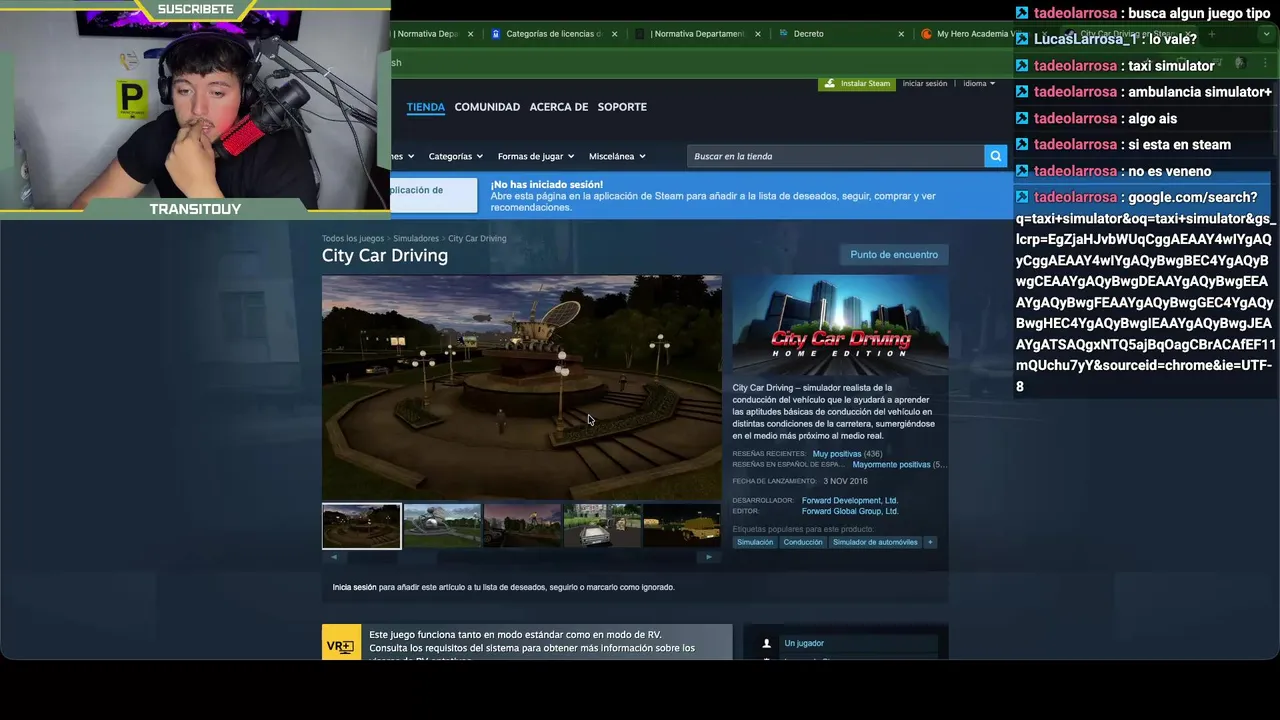This screenshot has width=1280, height=720.
Task: Click chat message "ambulancia simulator+"
Action: (x=1200, y=92)
